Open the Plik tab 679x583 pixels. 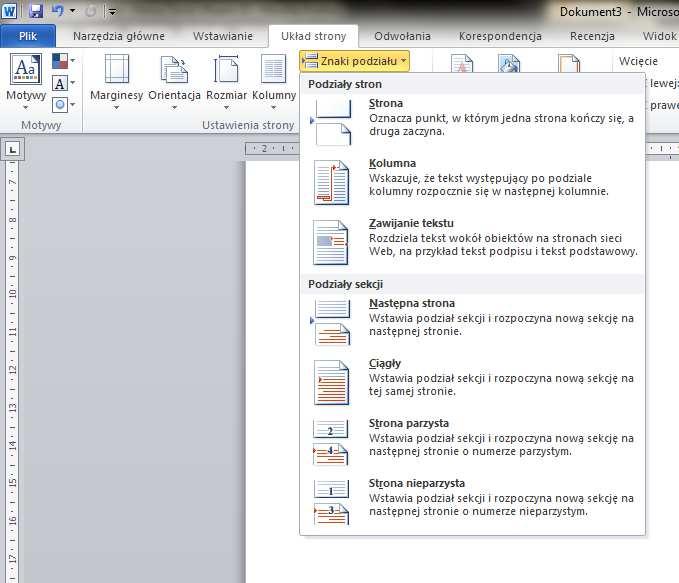28,36
